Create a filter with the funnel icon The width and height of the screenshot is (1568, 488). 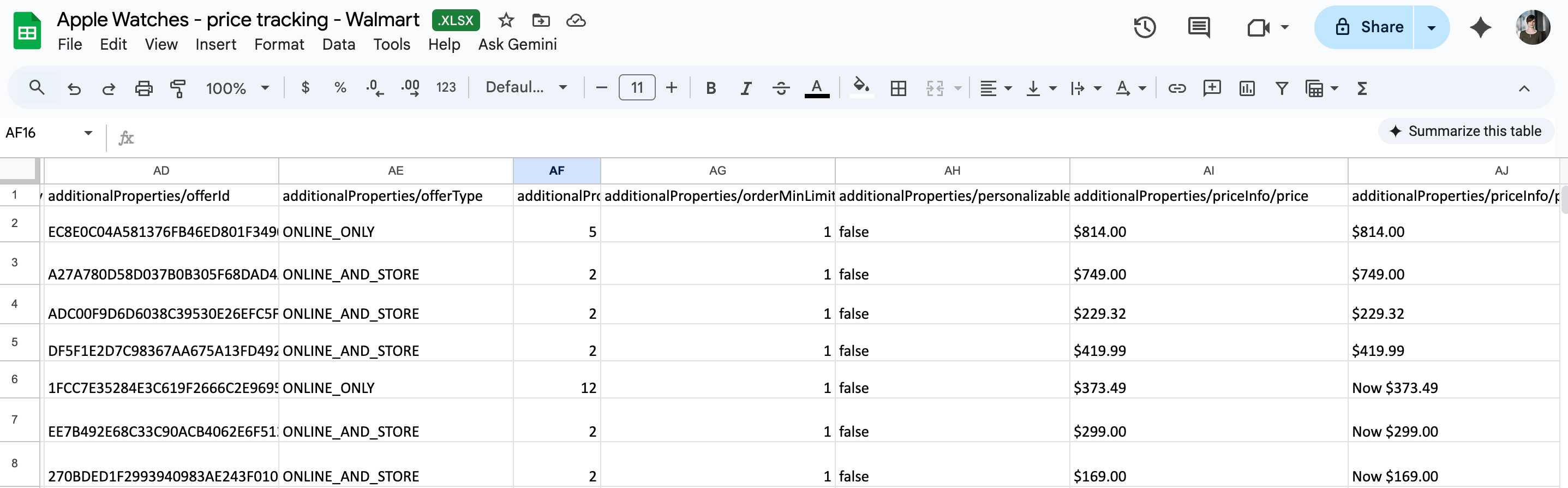(1282, 88)
